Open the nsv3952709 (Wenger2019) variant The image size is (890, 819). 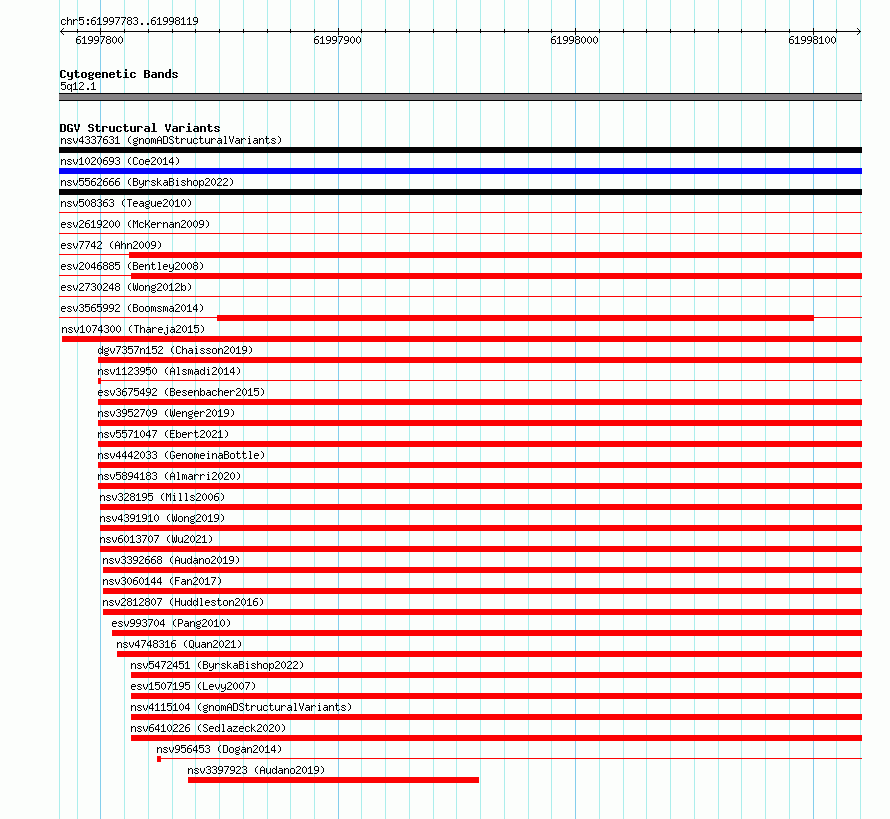pos(166,413)
